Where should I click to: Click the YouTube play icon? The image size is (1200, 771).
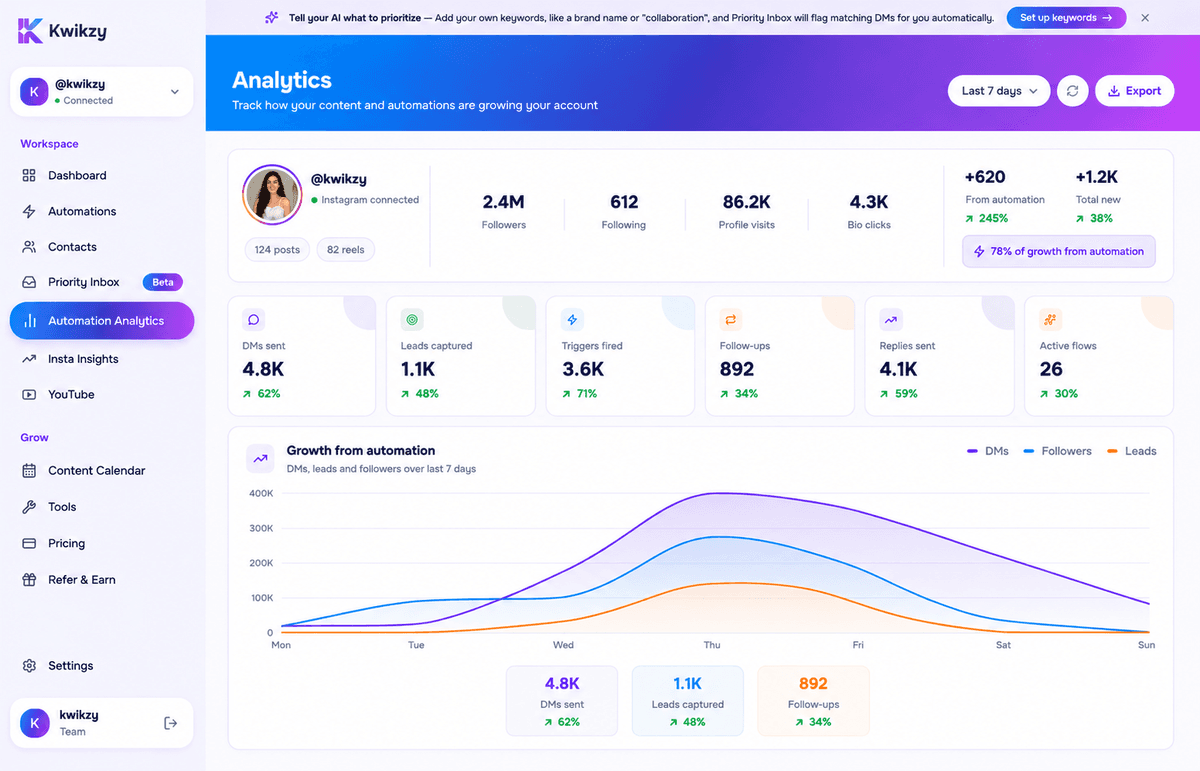29,394
